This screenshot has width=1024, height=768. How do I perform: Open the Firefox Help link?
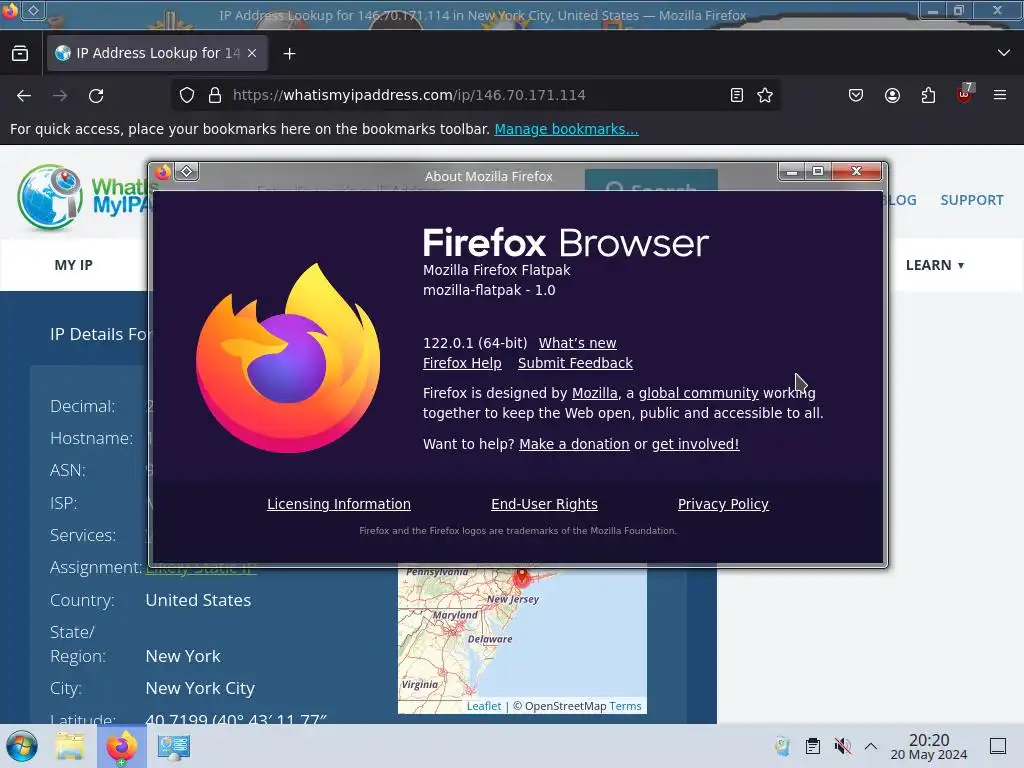462,363
